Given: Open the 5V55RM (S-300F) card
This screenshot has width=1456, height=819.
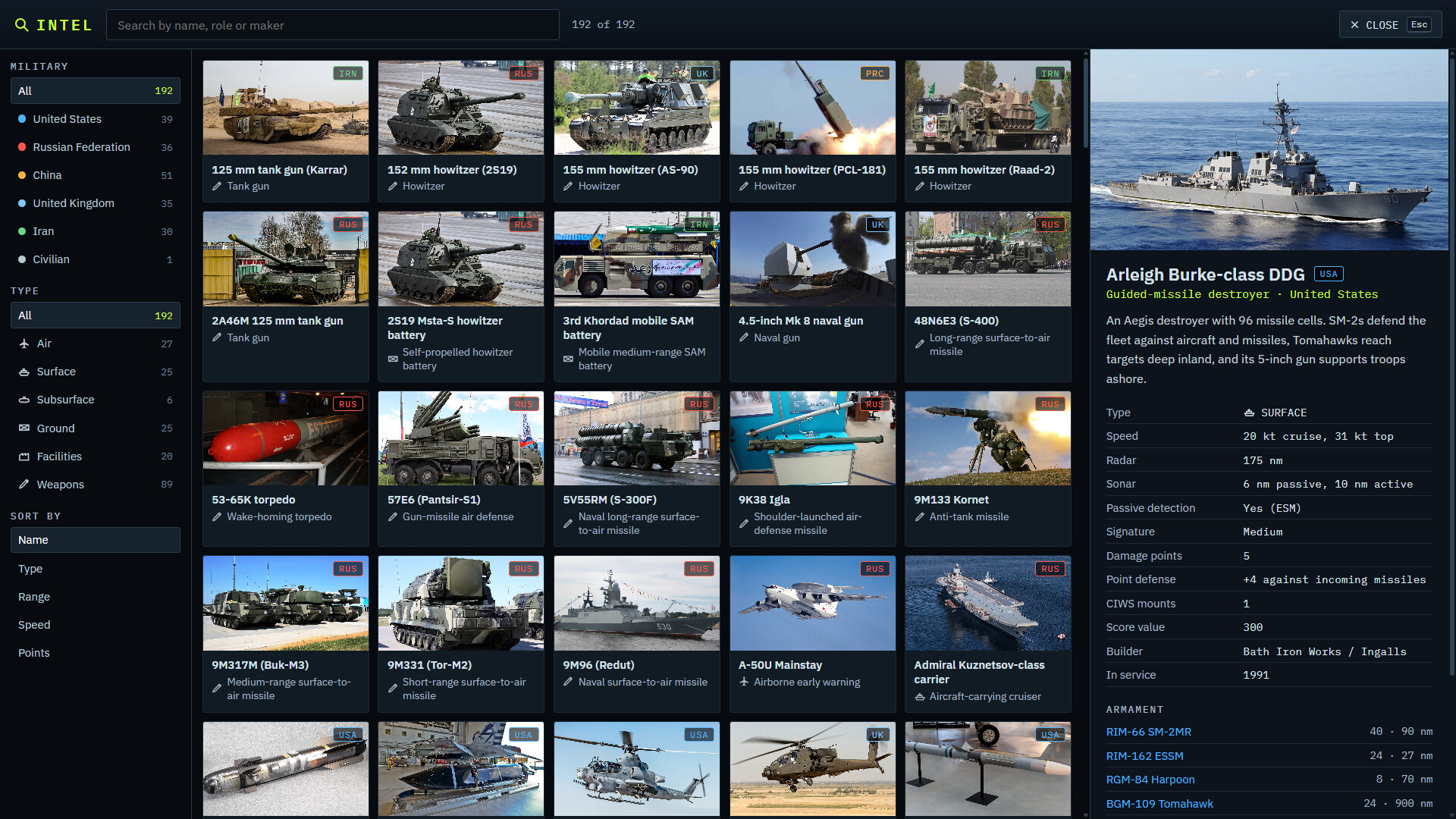Looking at the screenshot, I should [x=636, y=469].
